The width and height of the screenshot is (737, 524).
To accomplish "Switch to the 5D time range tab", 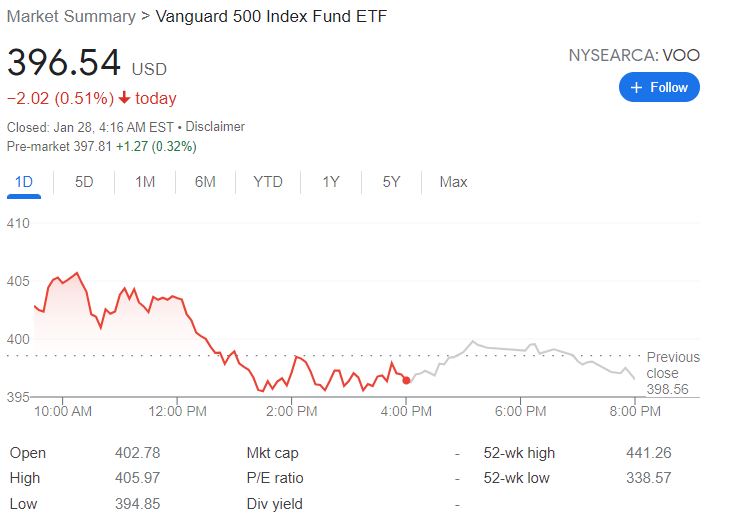I will point(84,182).
